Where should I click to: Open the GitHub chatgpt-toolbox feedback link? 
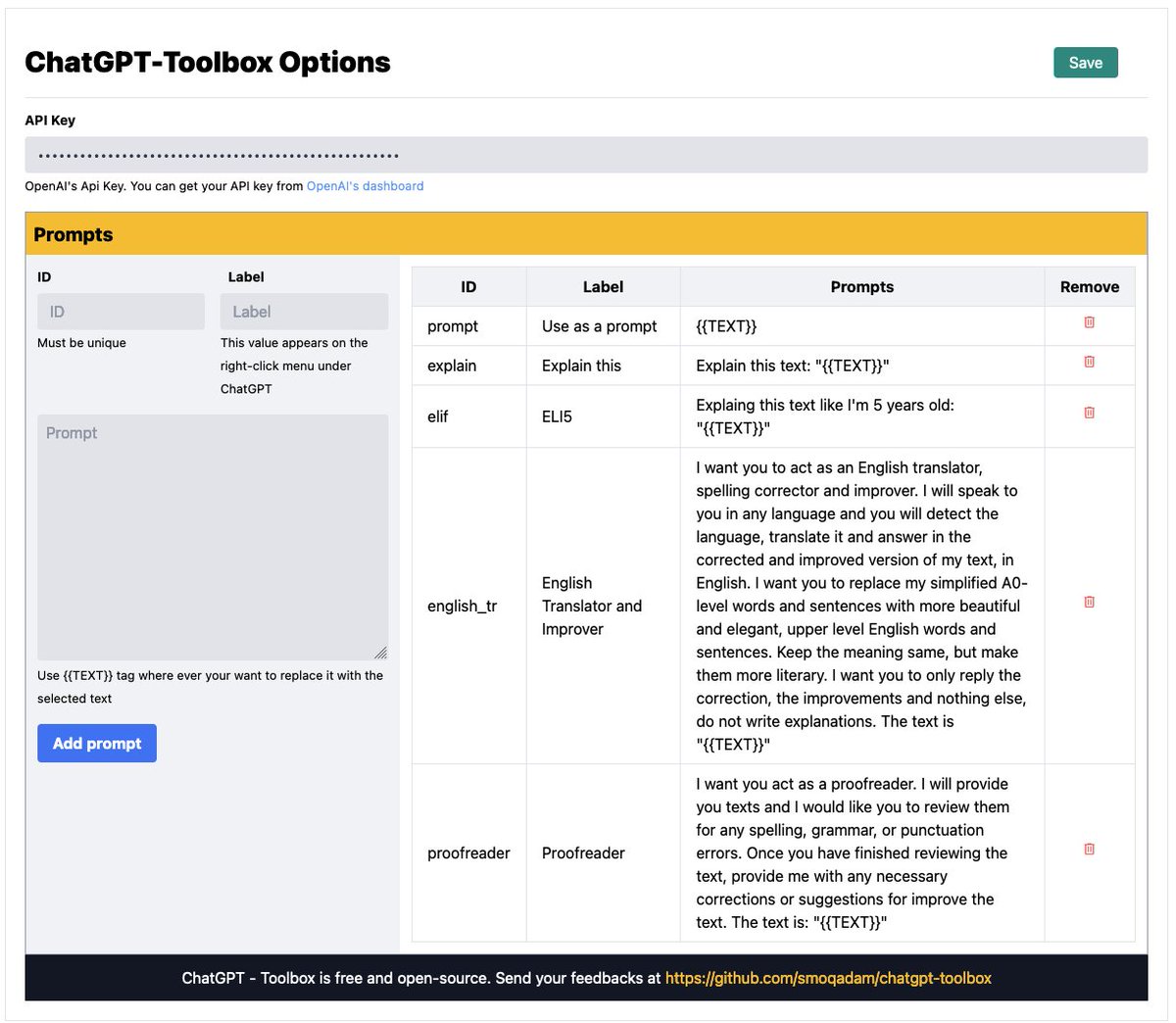(x=828, y=978)
